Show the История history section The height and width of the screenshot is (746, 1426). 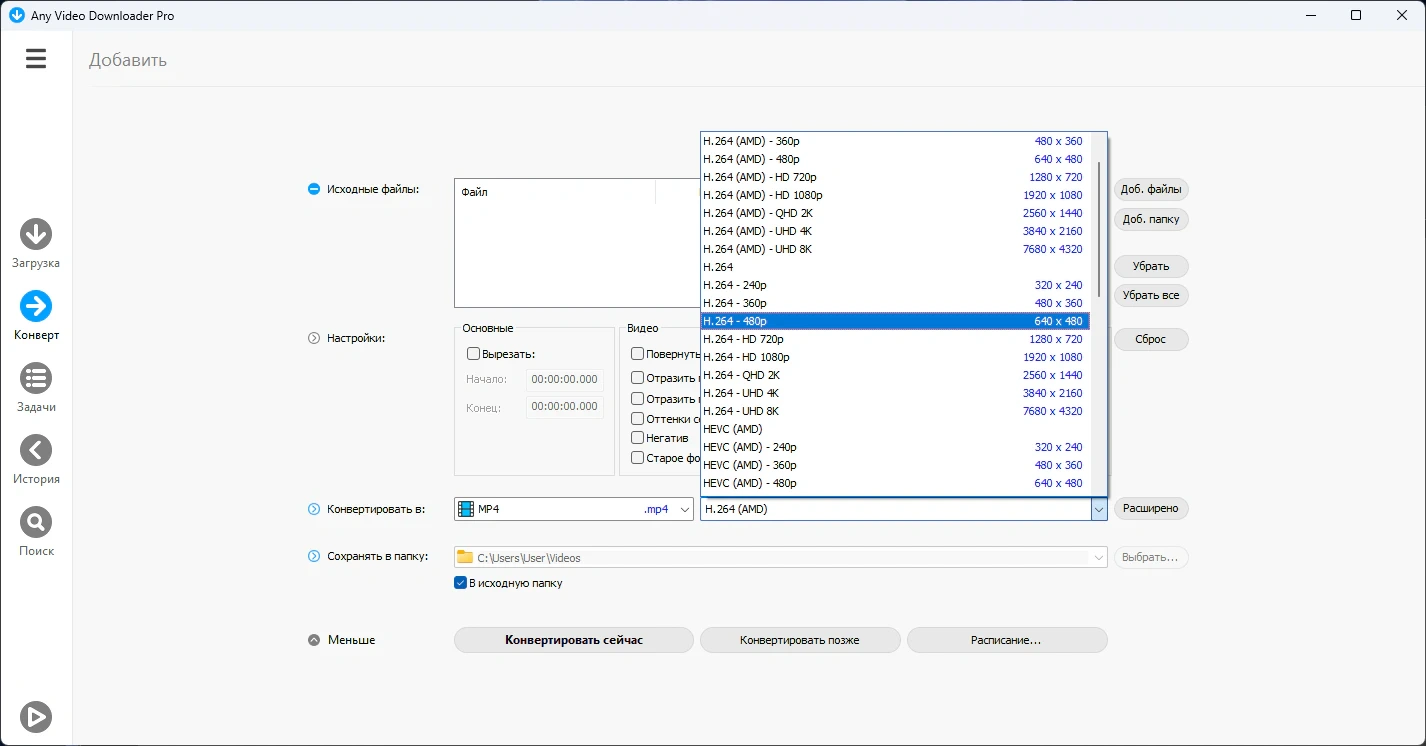36,451
